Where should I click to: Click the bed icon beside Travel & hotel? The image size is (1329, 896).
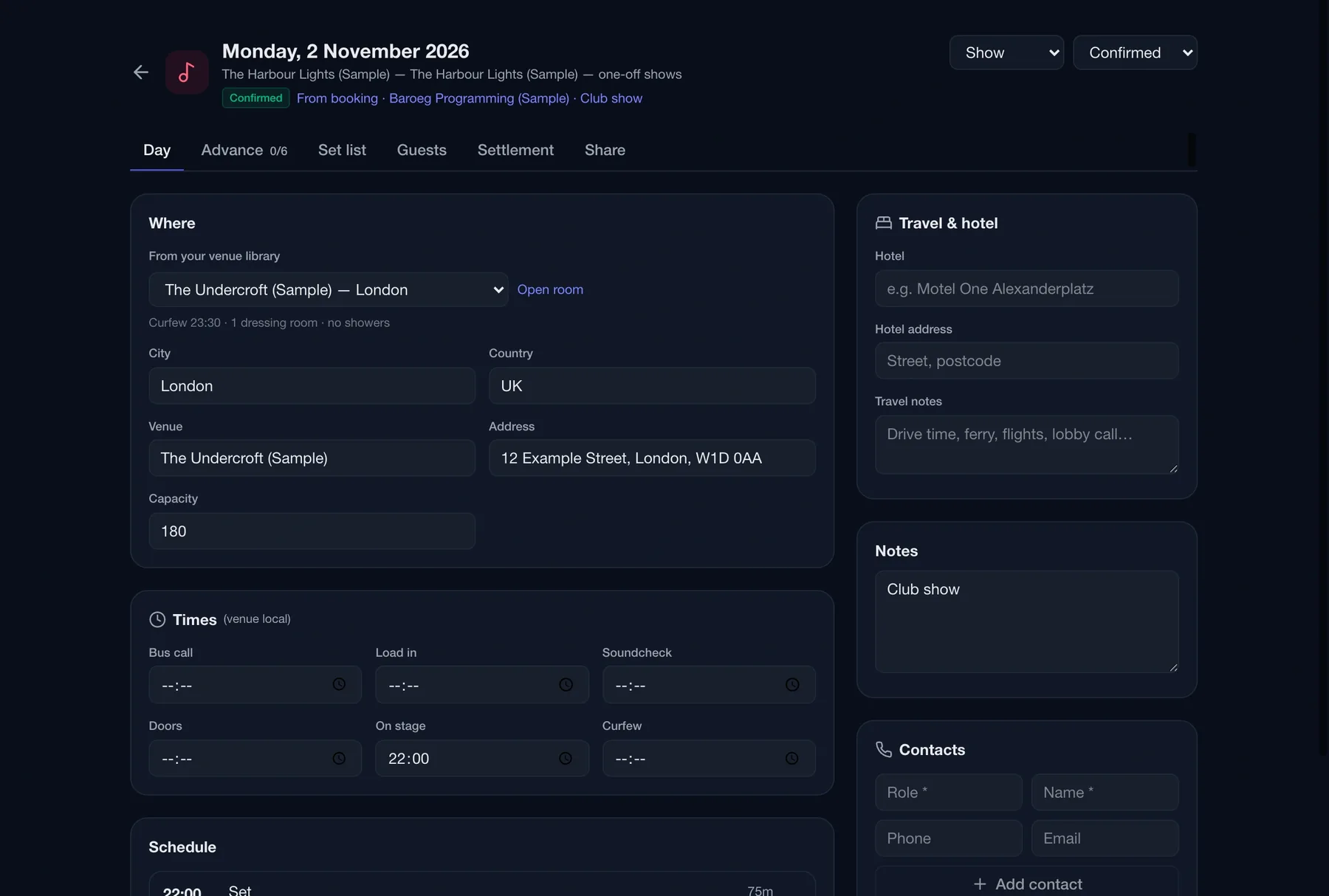point(884,223)
